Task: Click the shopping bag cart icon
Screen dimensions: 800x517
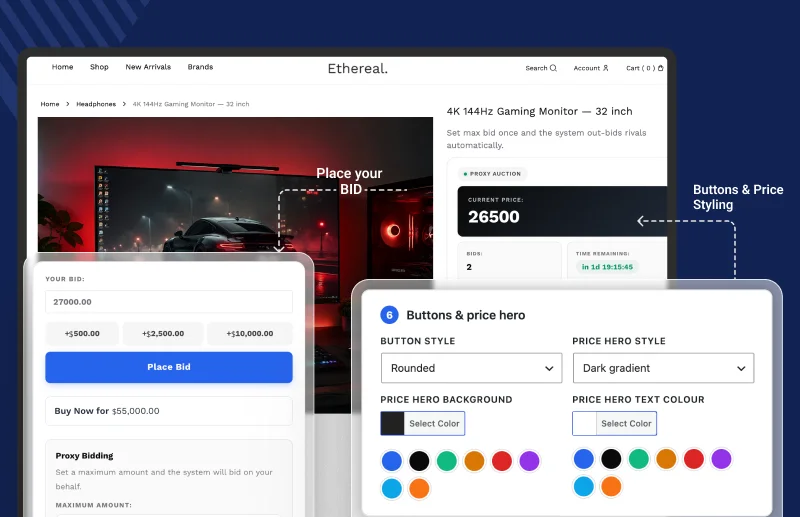Action: pos(661,68)
